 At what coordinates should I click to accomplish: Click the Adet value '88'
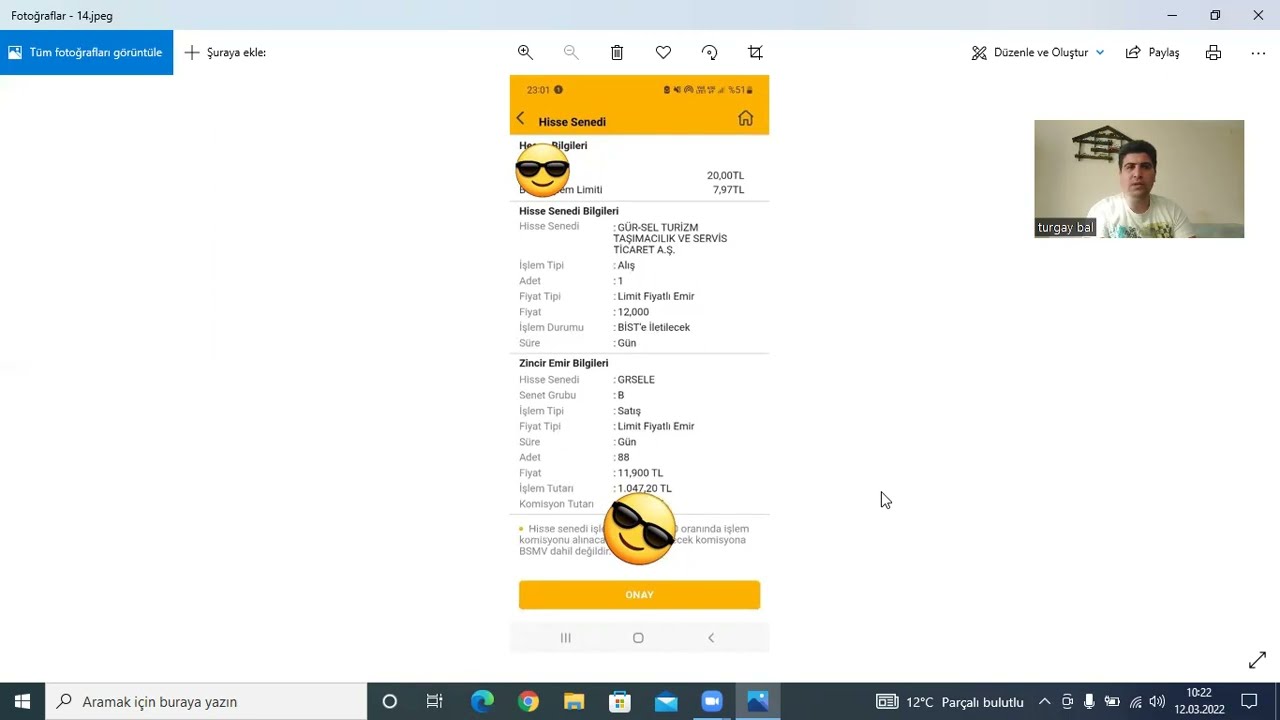(x=623, y=457)
